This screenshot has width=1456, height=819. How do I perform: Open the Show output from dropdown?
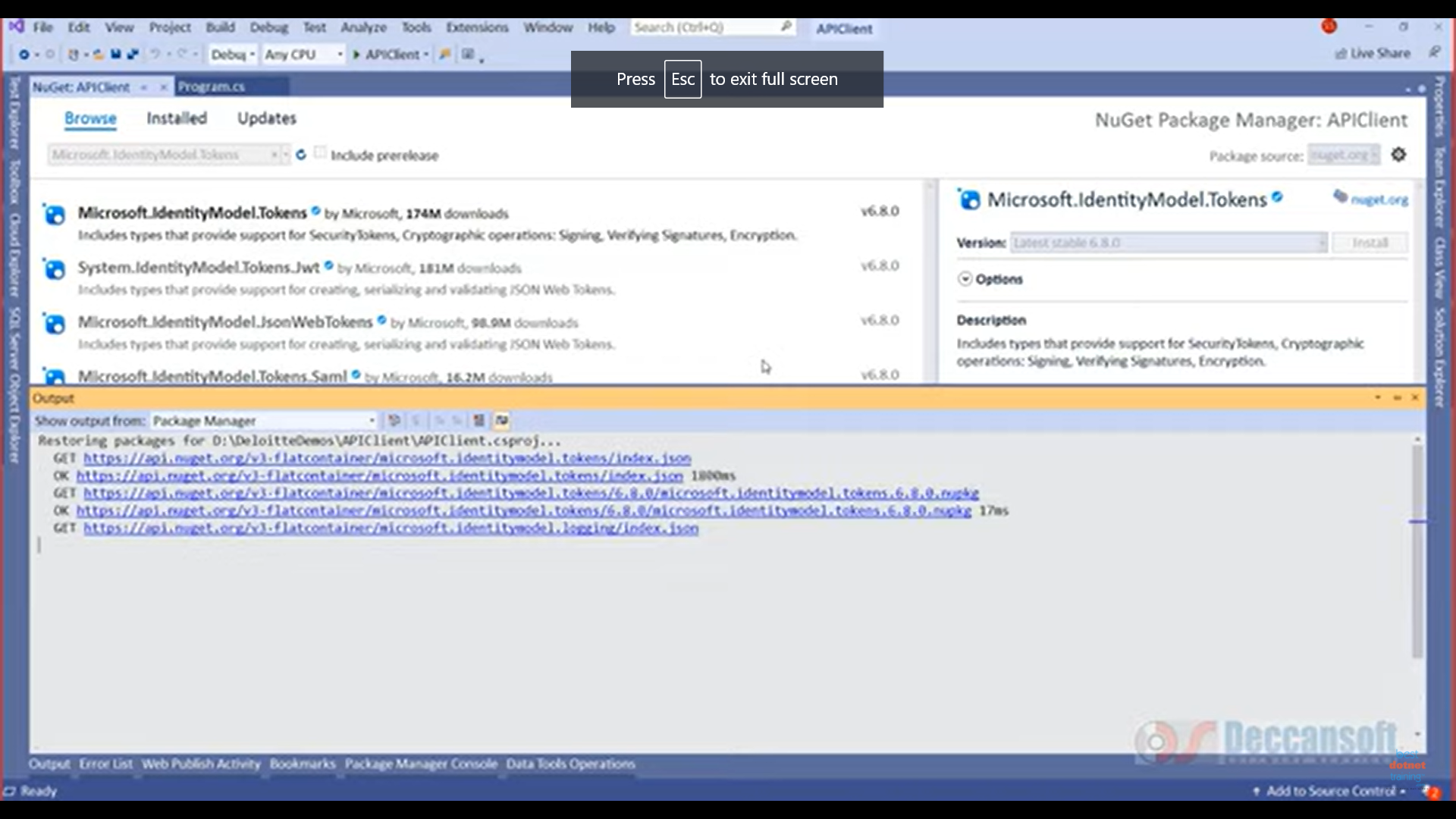tap(264, 420)
